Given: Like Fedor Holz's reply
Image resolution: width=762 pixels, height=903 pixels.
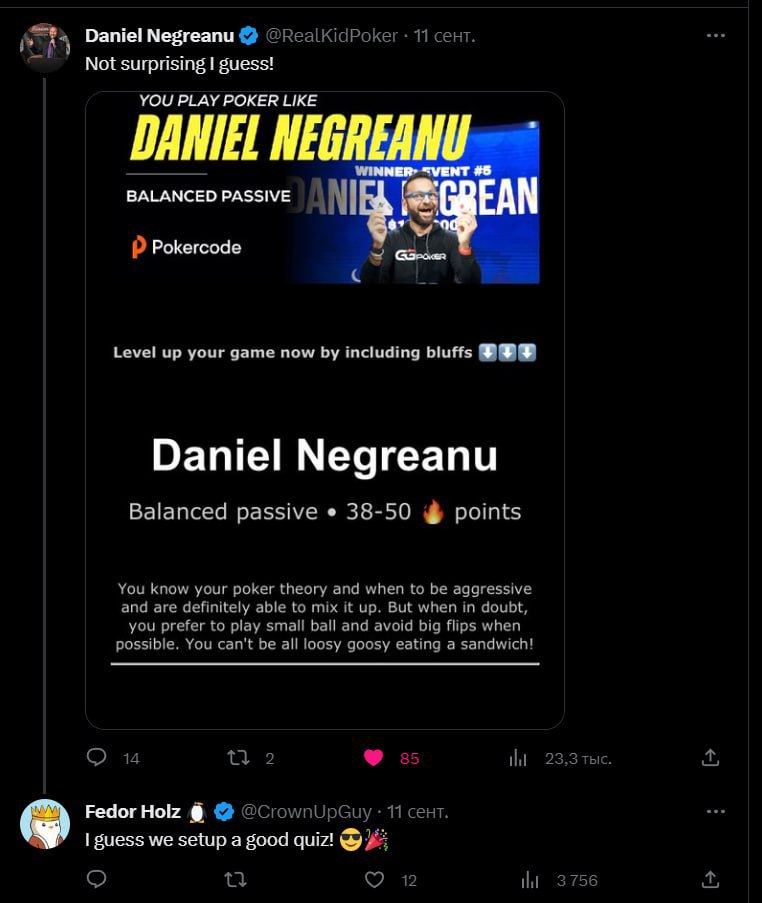Looking at the screenshot, I should (x=374, y=879).
